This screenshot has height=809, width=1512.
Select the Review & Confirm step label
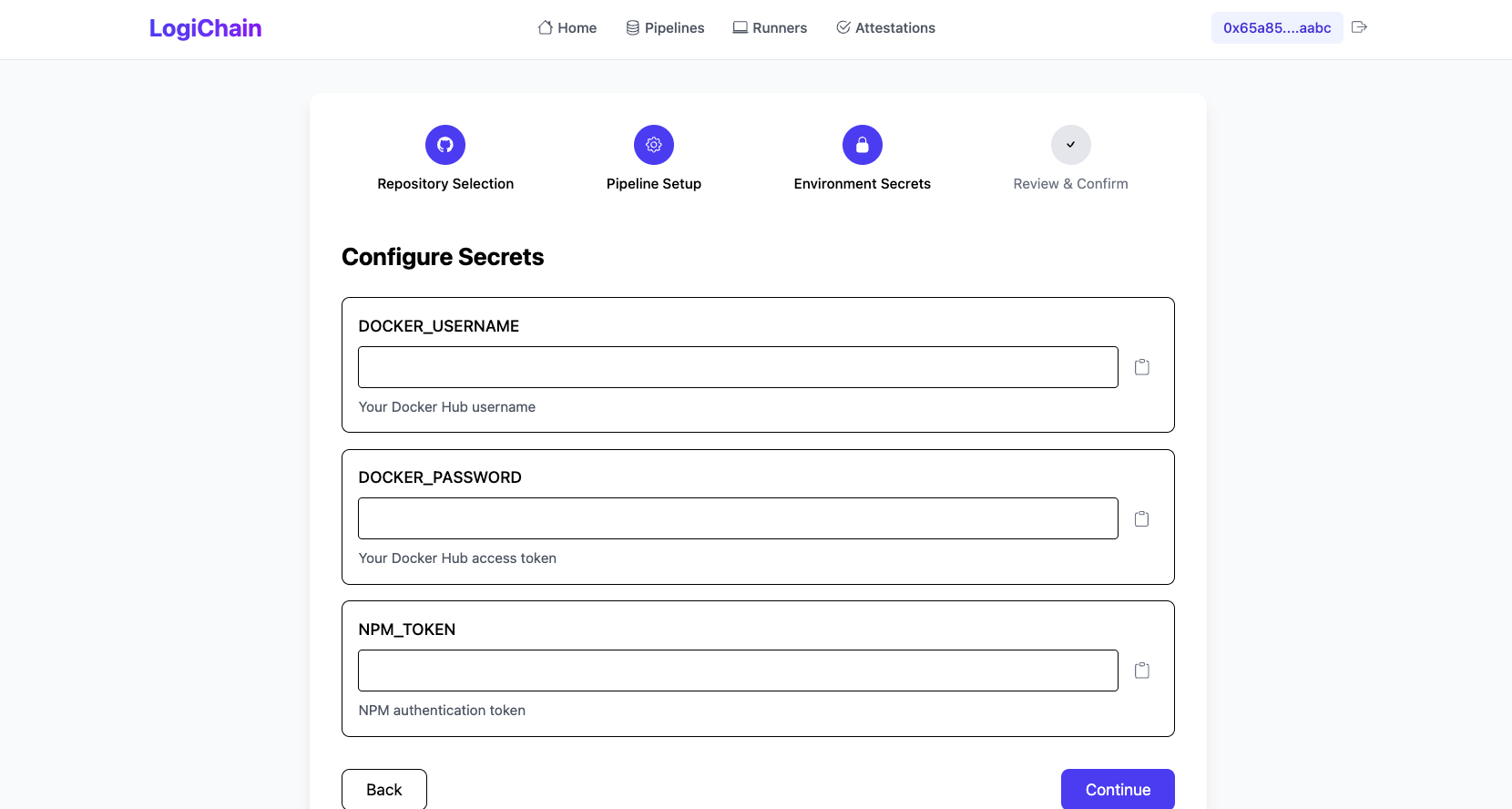pos(1071,184)
